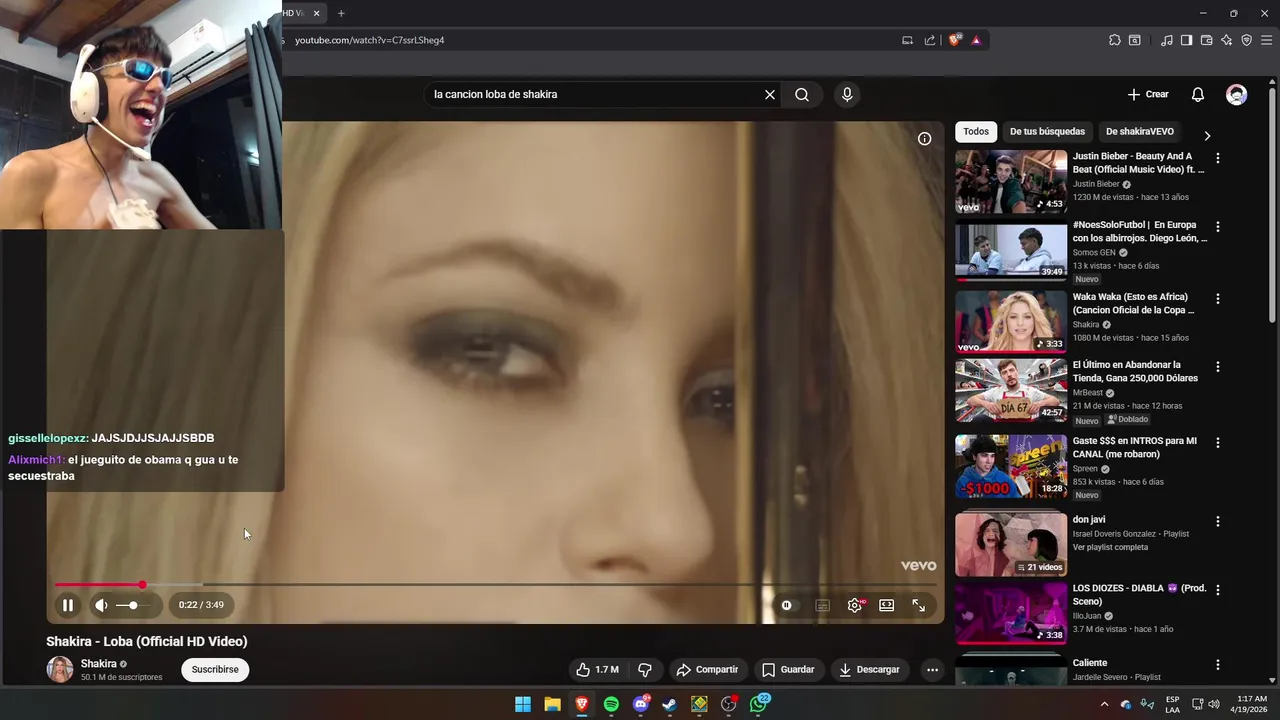This screenshot has width=1280, height=720.
Task: Click the Crear create button
Action: (x=1148, y=94)
